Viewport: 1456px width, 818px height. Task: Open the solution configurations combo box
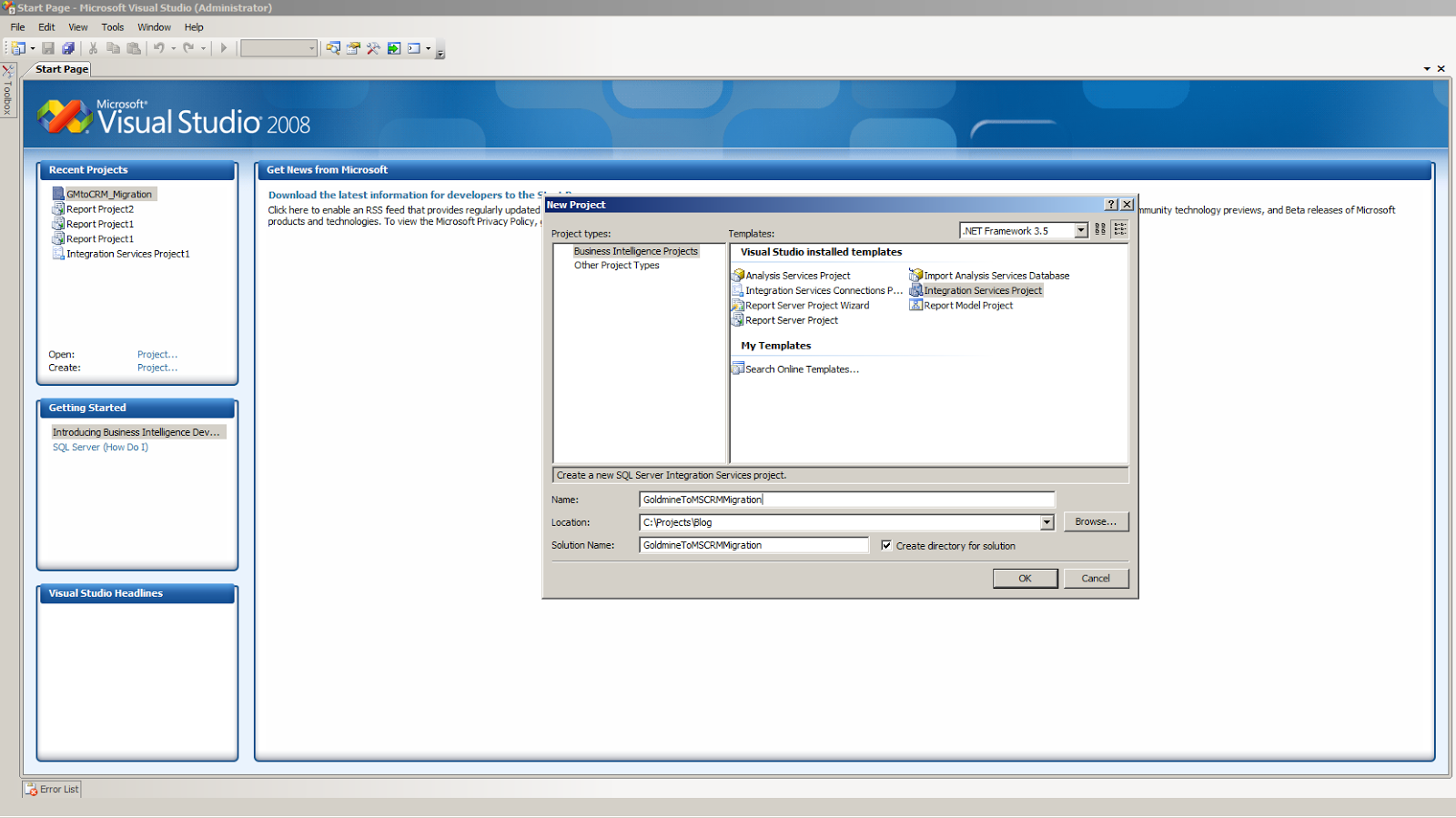point(278,48)
